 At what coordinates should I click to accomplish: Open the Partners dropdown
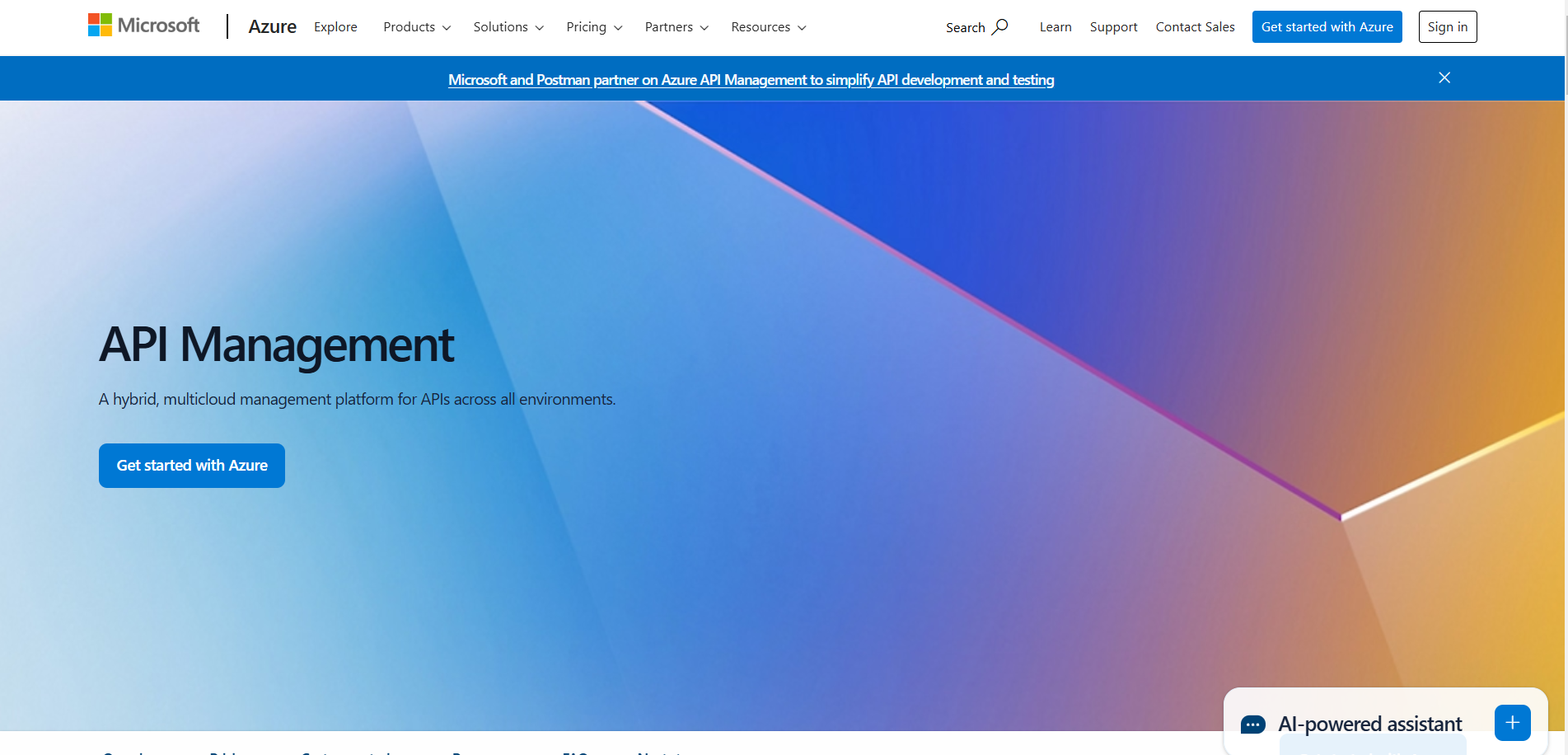(x=676, y=27)
